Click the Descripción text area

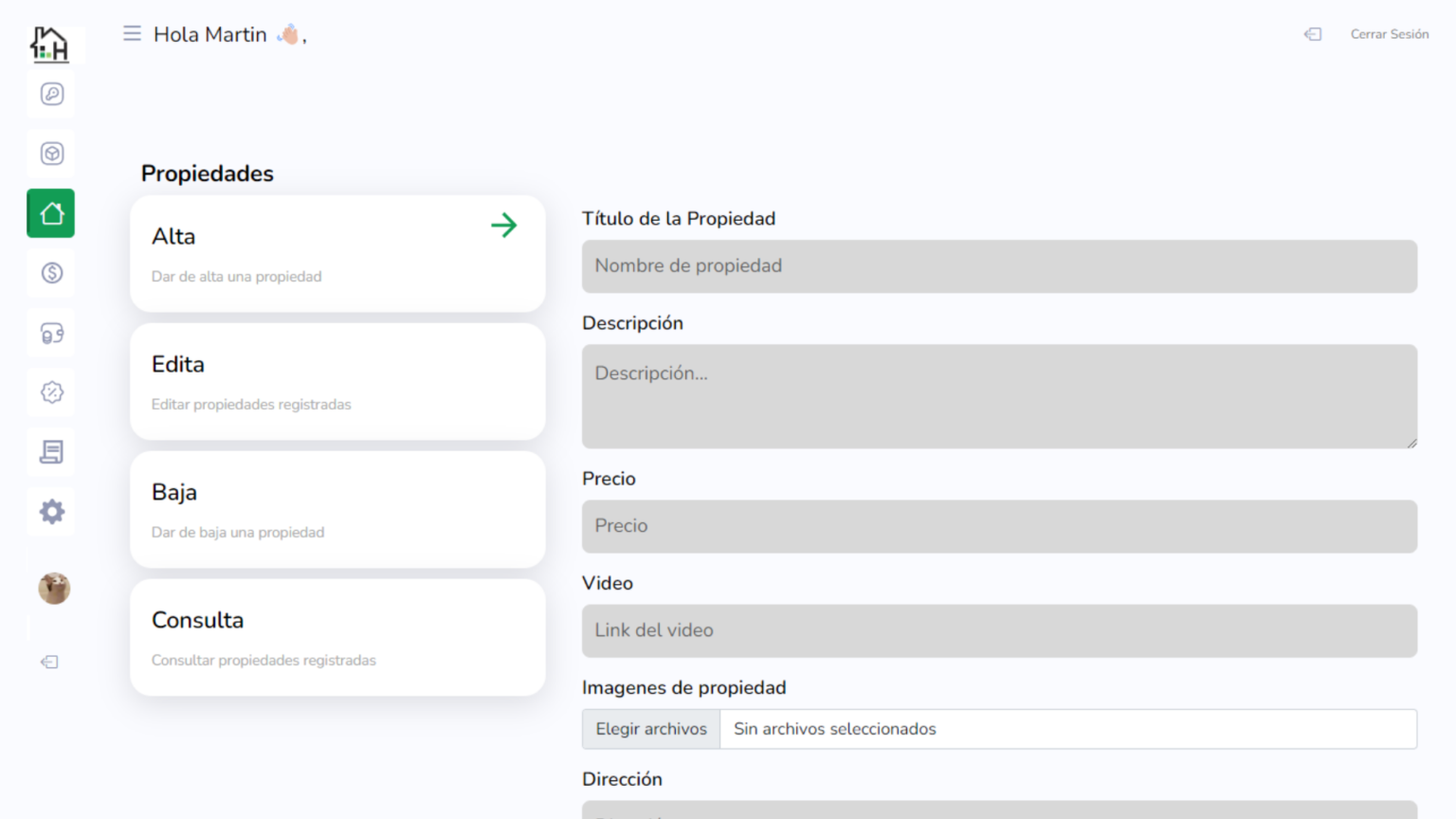(998, 396)
